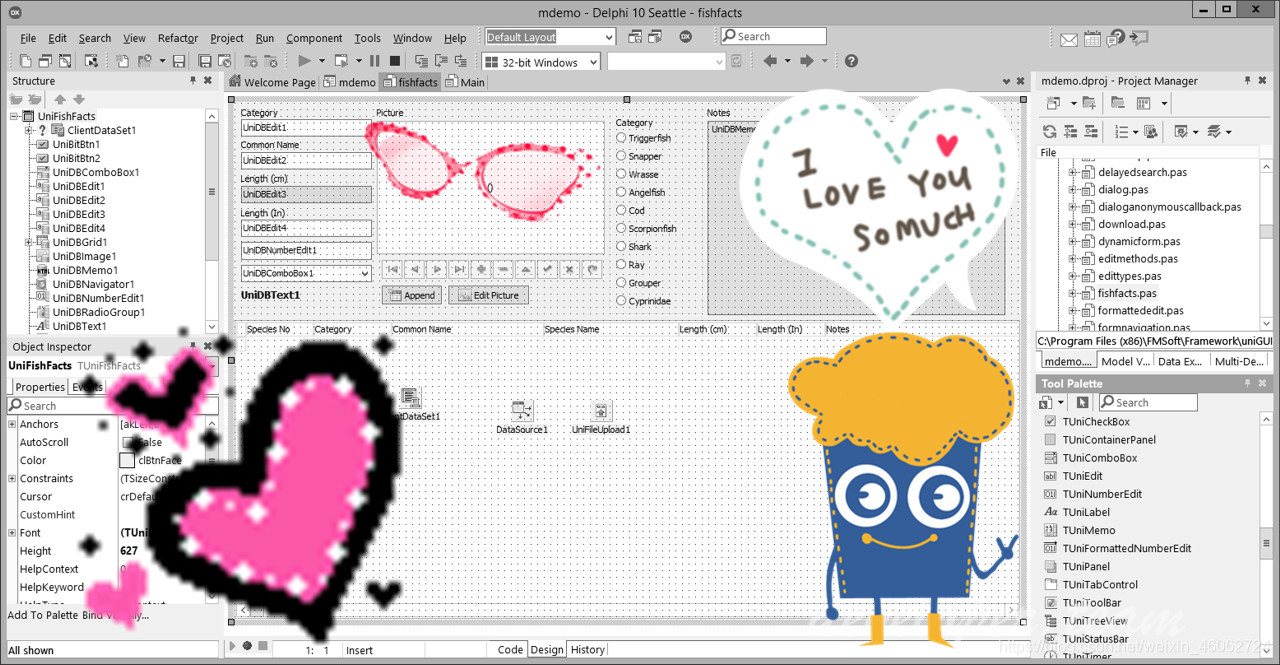The image size is (1280, 665).
Task: Click Collapse All icon in Project Manager
Action: pyautogui.click(x=1091, y=131)
